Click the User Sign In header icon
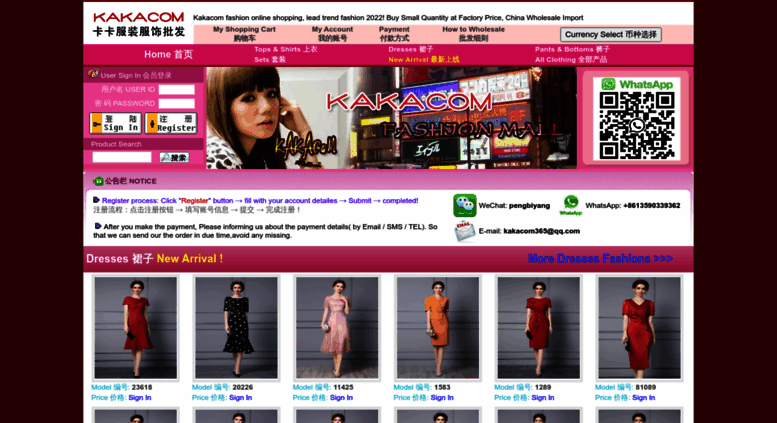The width and height of the screenshot is (777, 423). point(93,74)
